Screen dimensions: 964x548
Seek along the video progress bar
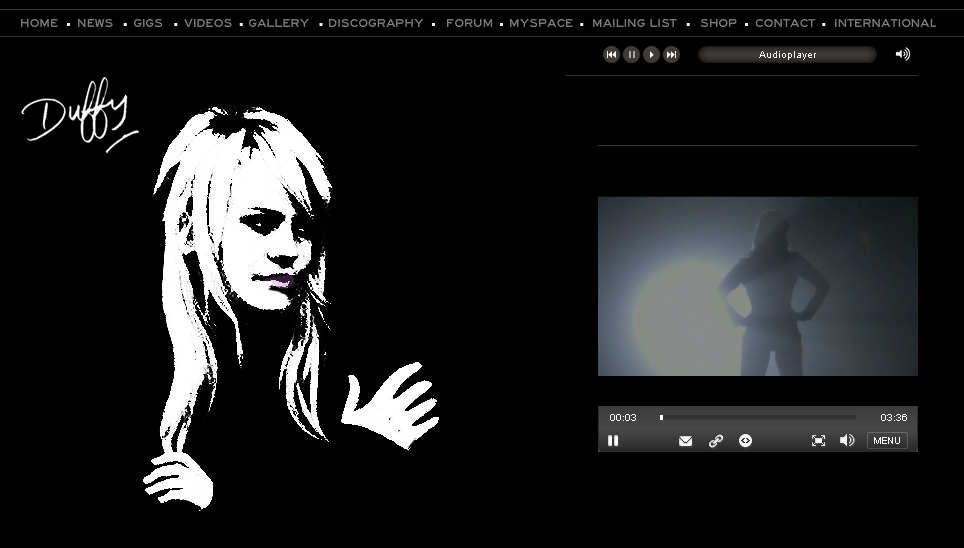(757, 417)
